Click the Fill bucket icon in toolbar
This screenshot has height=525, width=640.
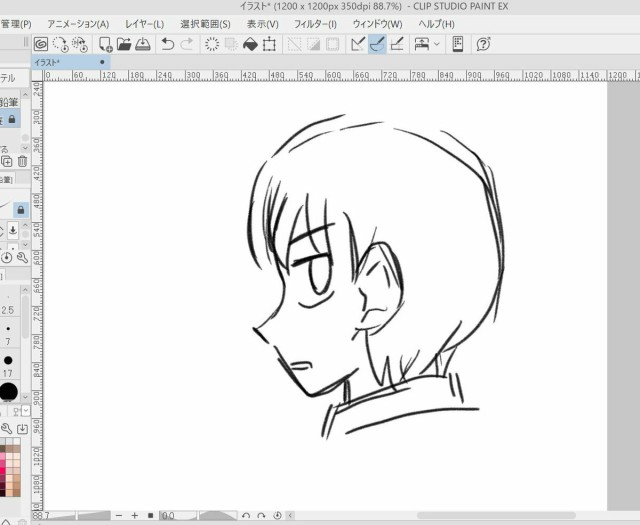tap(250, 44)
